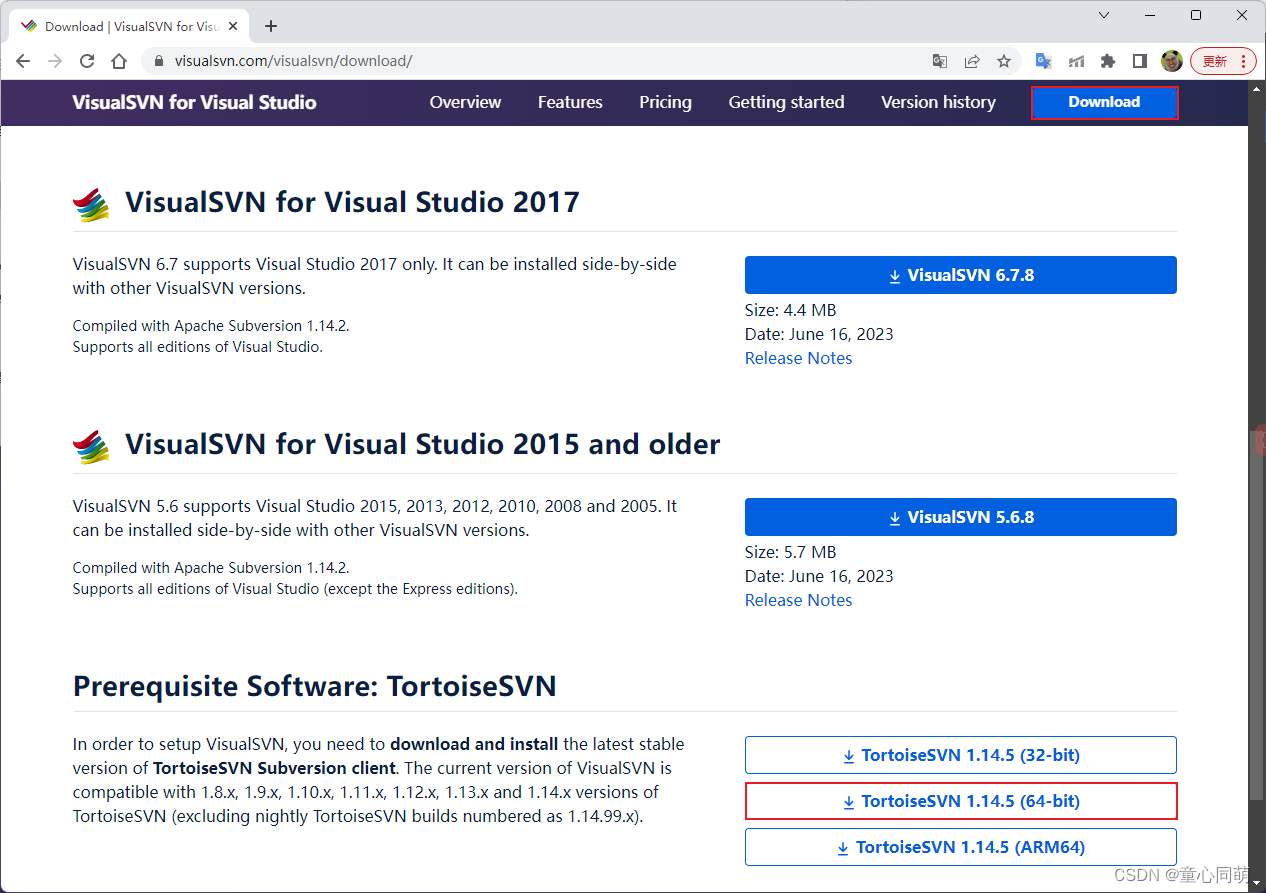Download VisualSVN 6.7.8
The image size is (1266, 893).
960,275
